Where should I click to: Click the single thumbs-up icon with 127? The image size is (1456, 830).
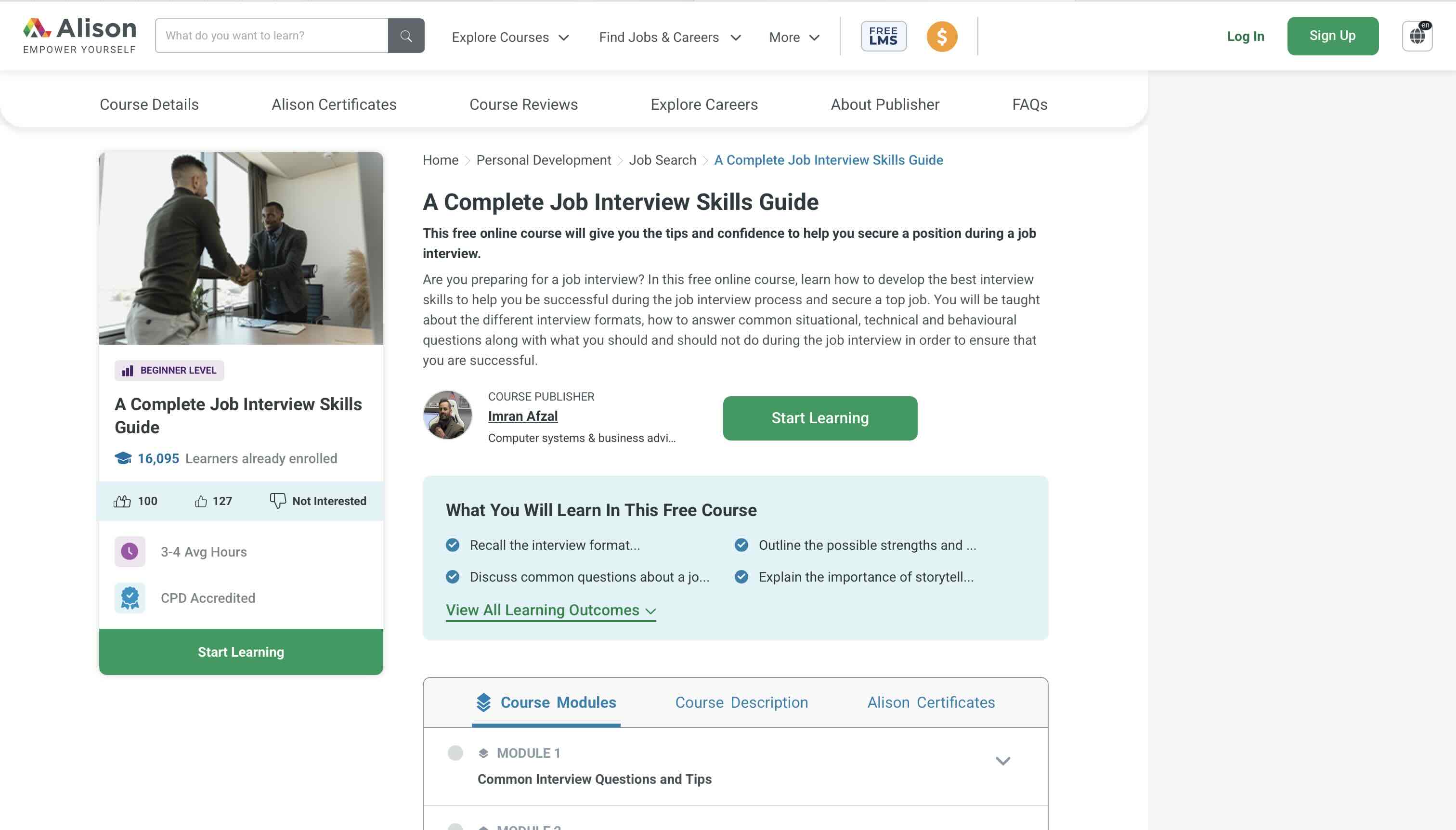click(201, 501)
